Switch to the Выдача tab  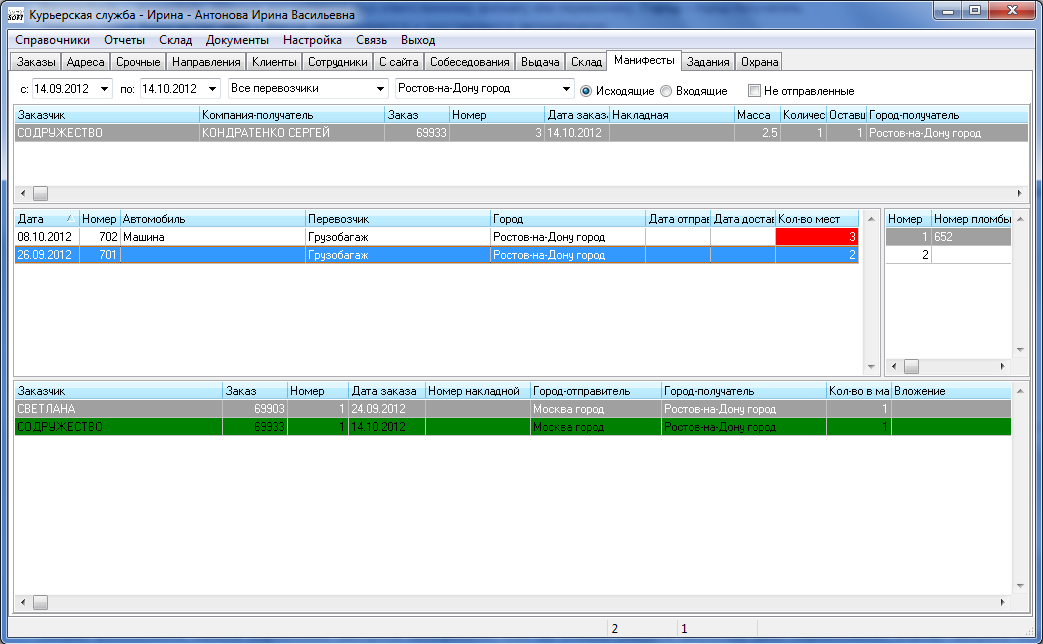coord(540,62)
